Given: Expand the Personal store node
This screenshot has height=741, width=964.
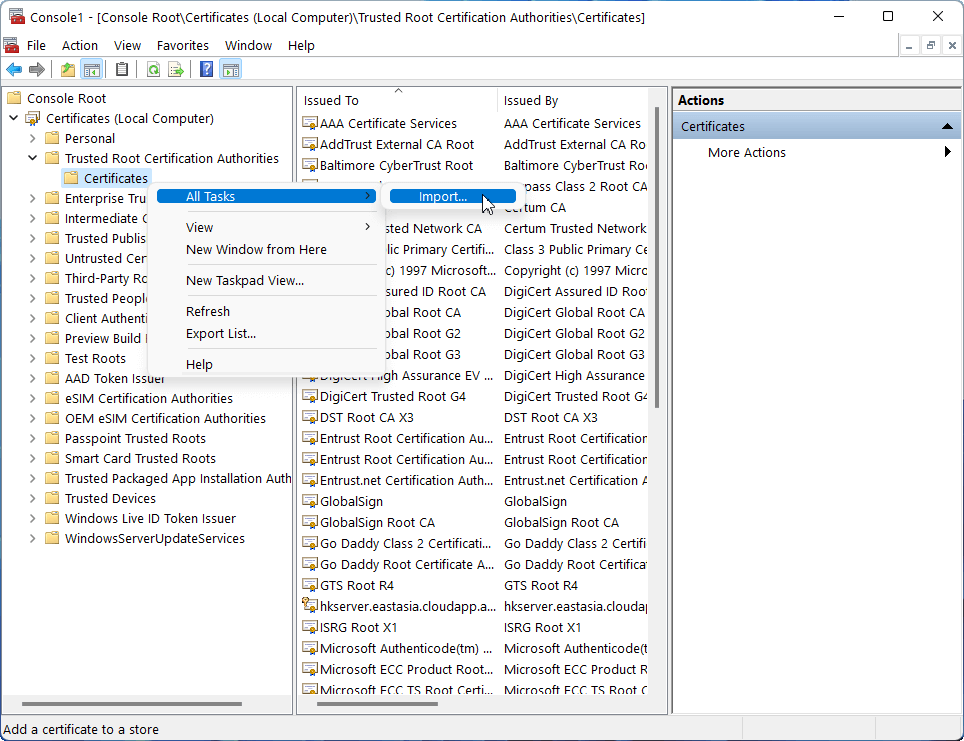Looking at the screenshot, I should point(33,138).
